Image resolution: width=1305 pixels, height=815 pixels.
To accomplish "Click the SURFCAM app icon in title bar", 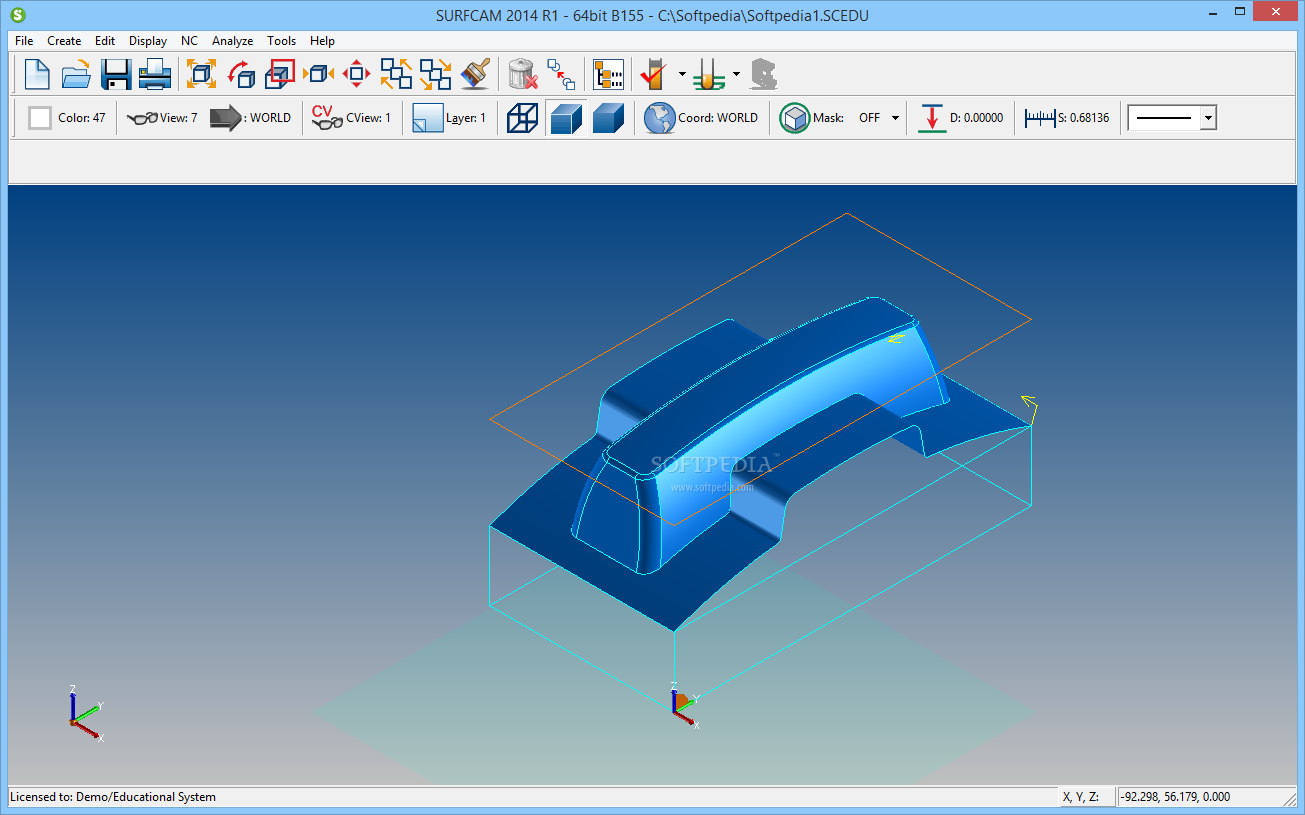I will pos(16,15).
